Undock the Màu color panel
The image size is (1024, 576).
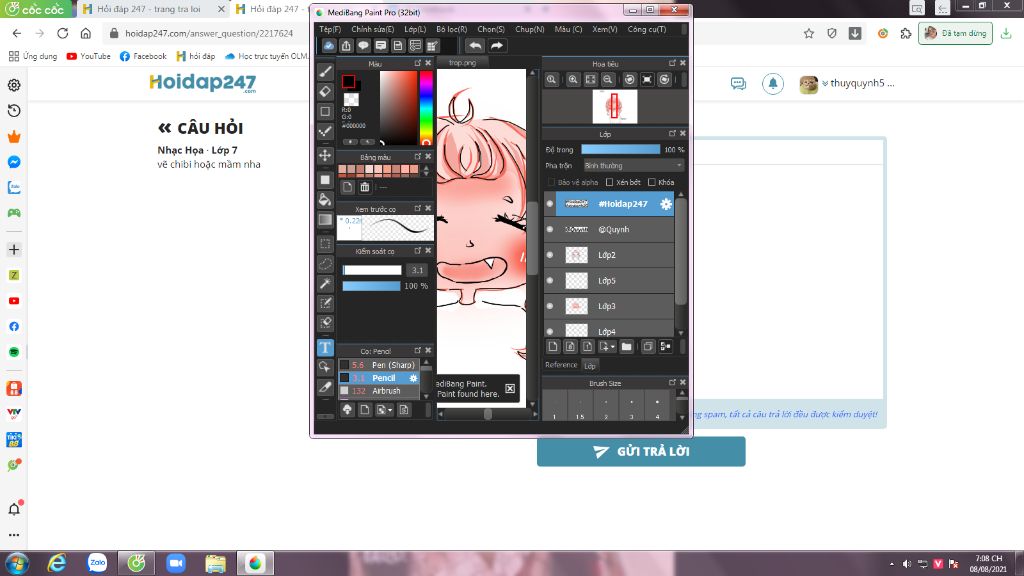point(418,63)
